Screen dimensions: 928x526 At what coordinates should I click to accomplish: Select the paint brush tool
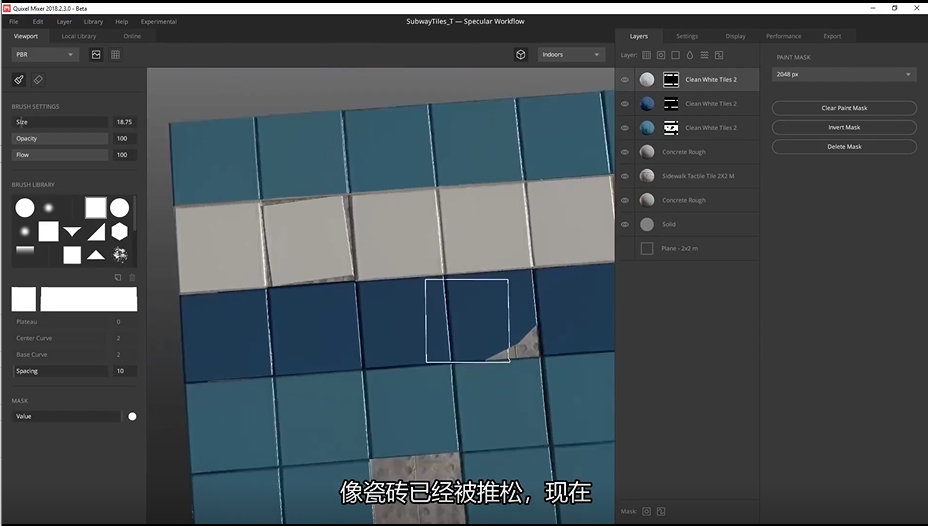19,80
